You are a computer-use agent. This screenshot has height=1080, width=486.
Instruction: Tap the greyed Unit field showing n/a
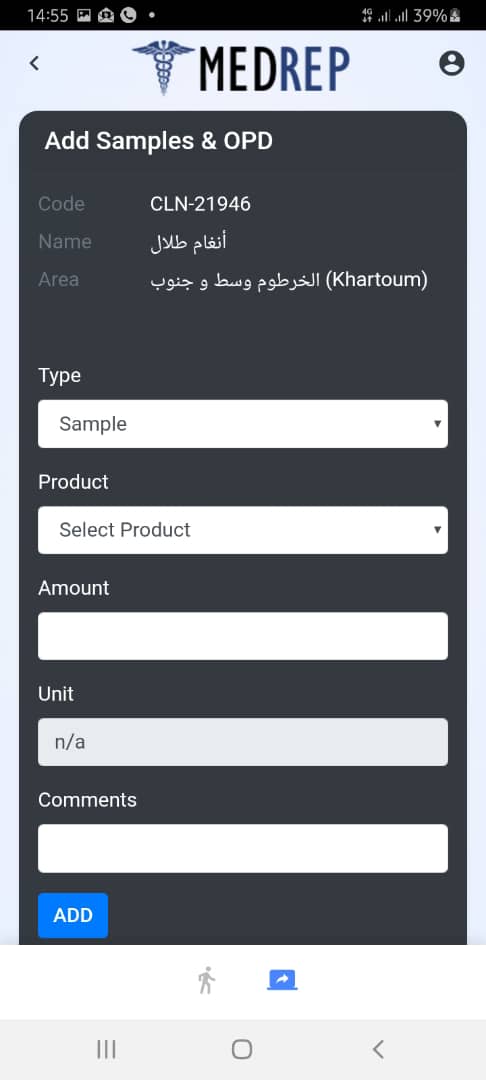tap(243, 742)
